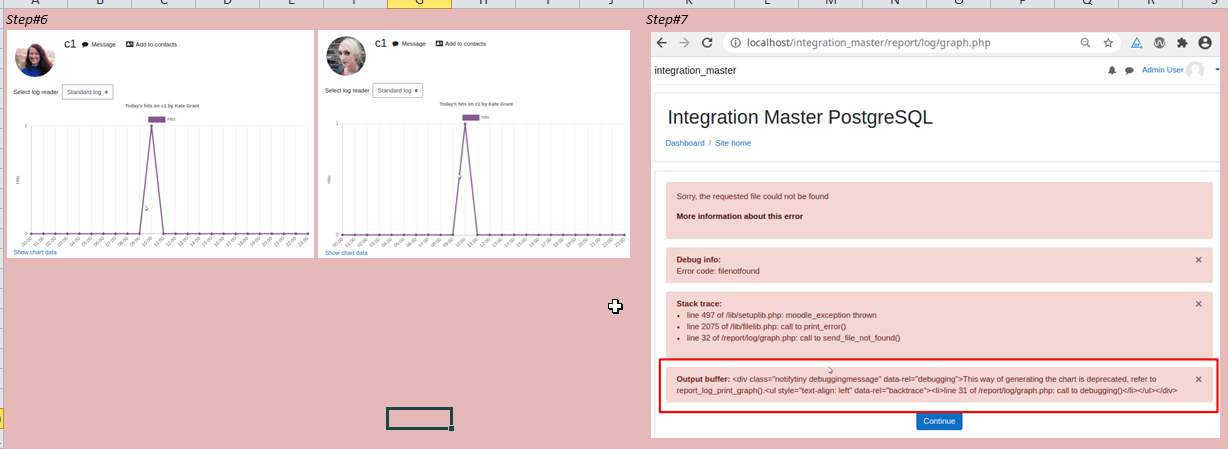This screenshot has width=1228, height=449.
Task: Select column A header
Action: [35, 4]
